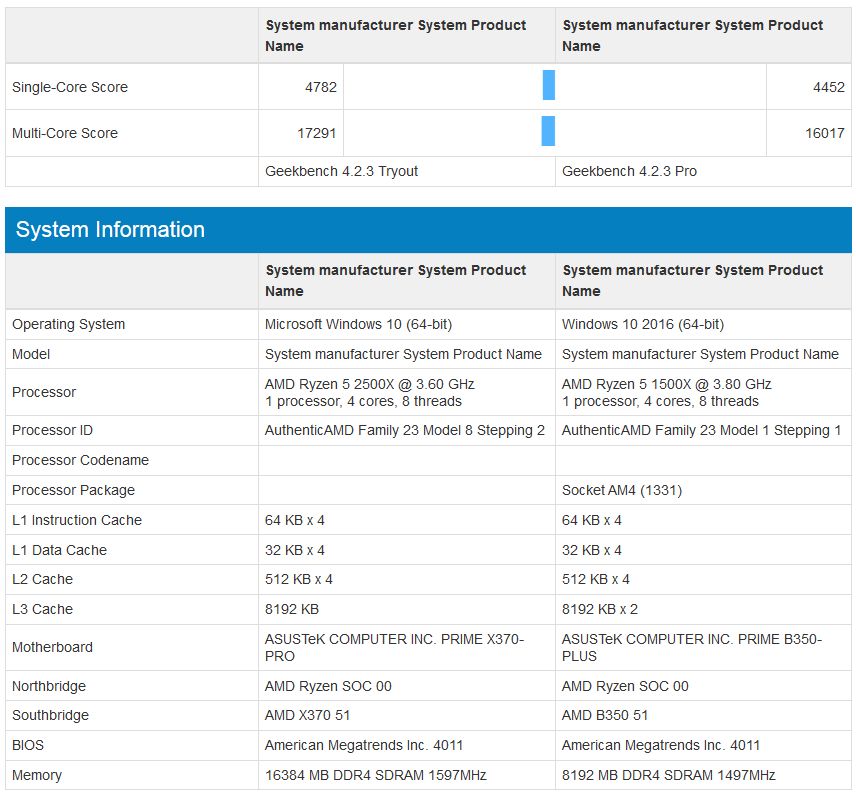Click the Model 8 Stepping 2 processor ID
856x800 pixels.
tap(405, 430)
